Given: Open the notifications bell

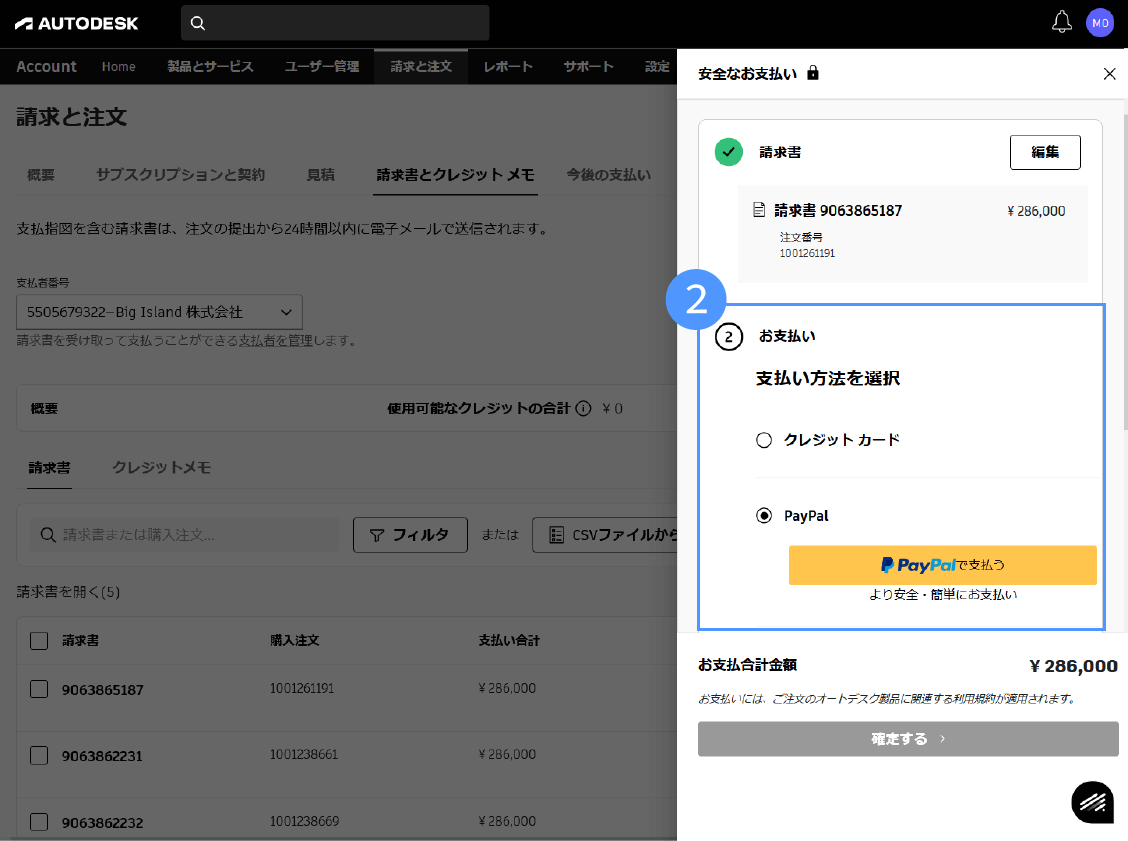Looking at the screenshot, I should point(1062,23).
